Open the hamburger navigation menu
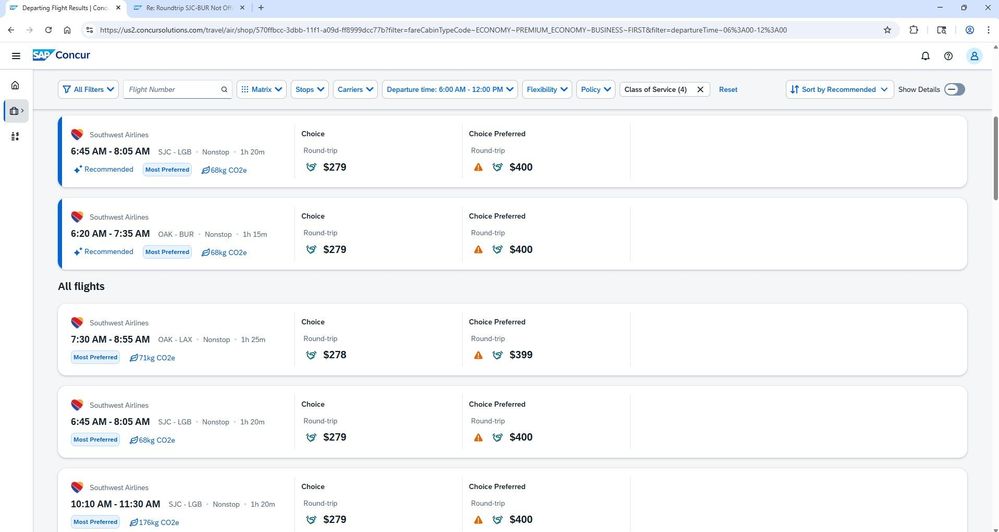 (x=16, y=56)
